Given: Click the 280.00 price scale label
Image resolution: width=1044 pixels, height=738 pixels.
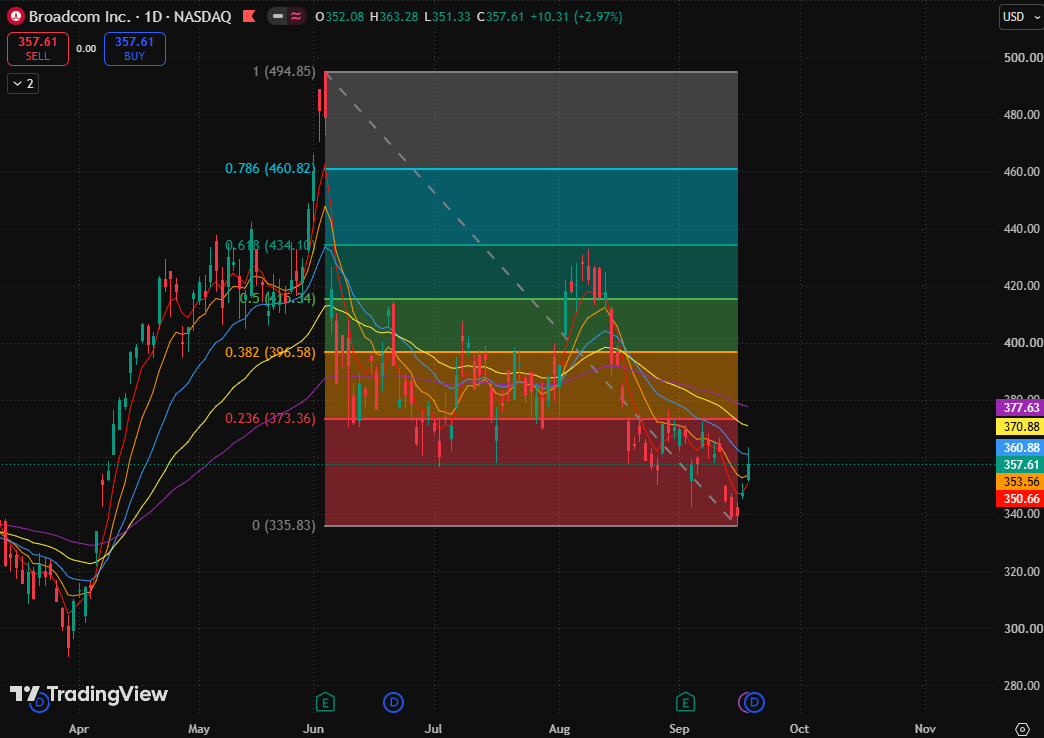Looking at the screenshot, I should [x=1023, y=685].
